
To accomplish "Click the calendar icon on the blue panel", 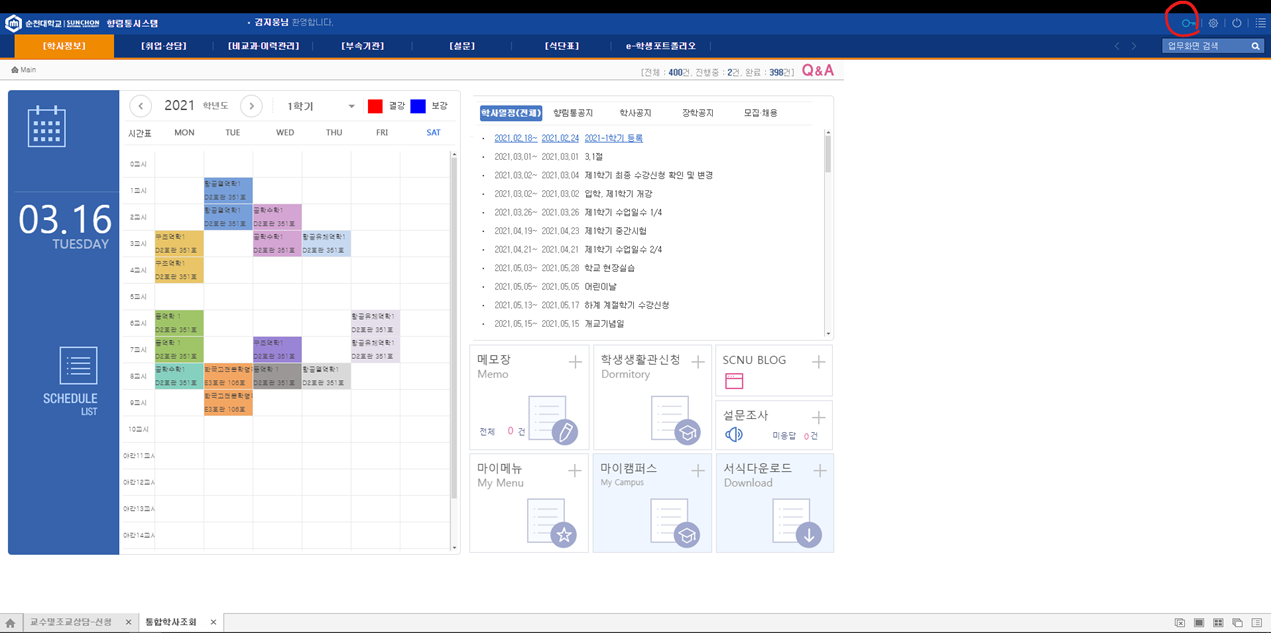I will pos(47,126).
